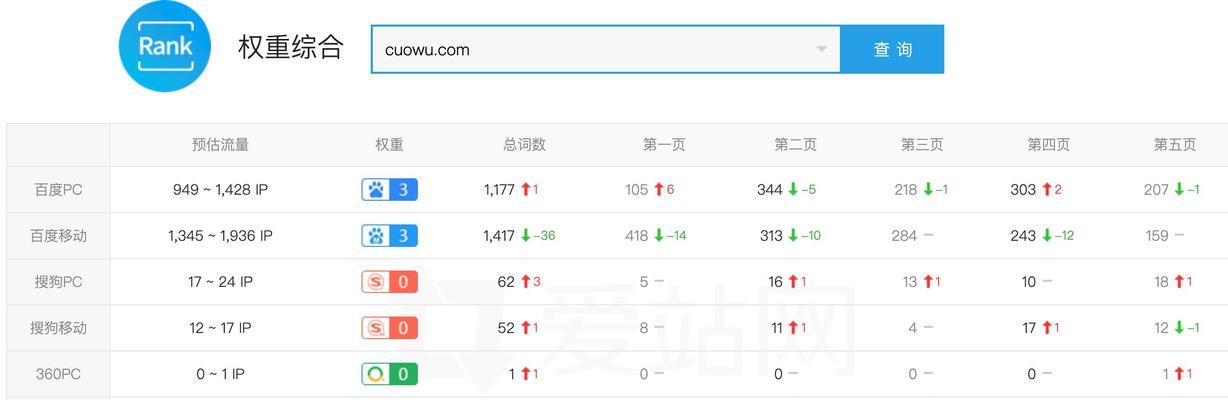Viewport: 1228px width, 400px height.
Task: Open the 百度PC row label
Action: click(x=58, y=190)
